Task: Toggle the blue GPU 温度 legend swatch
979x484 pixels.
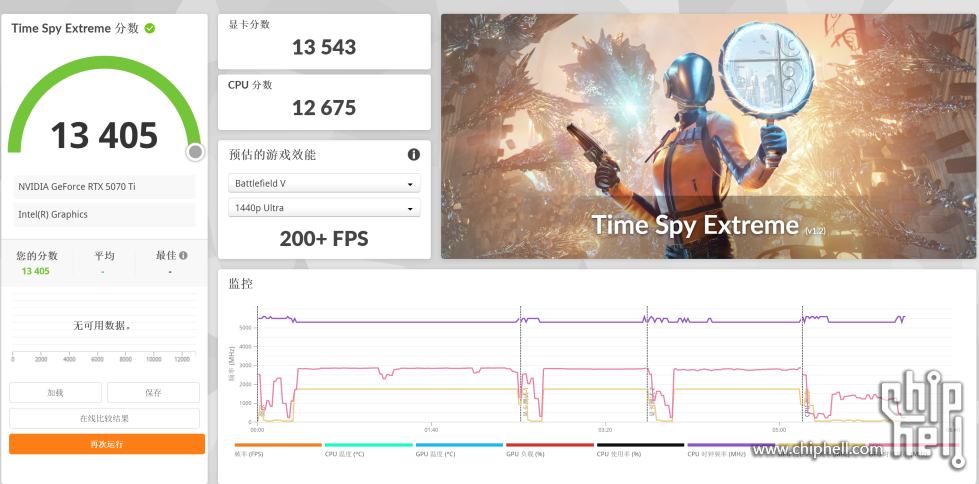Action: 459,445
